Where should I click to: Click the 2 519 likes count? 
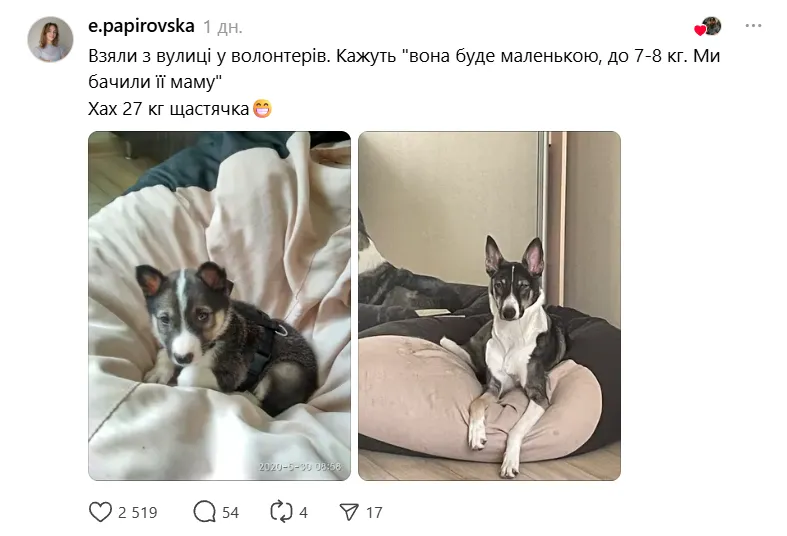tap(138, 512)
